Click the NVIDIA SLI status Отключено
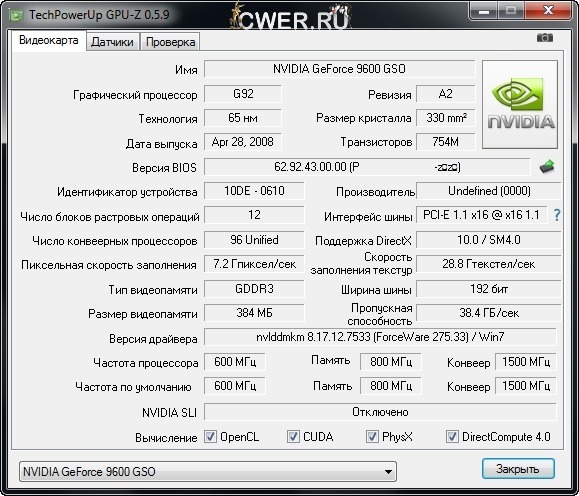This screenshot has width=579, height=496. 380,412
